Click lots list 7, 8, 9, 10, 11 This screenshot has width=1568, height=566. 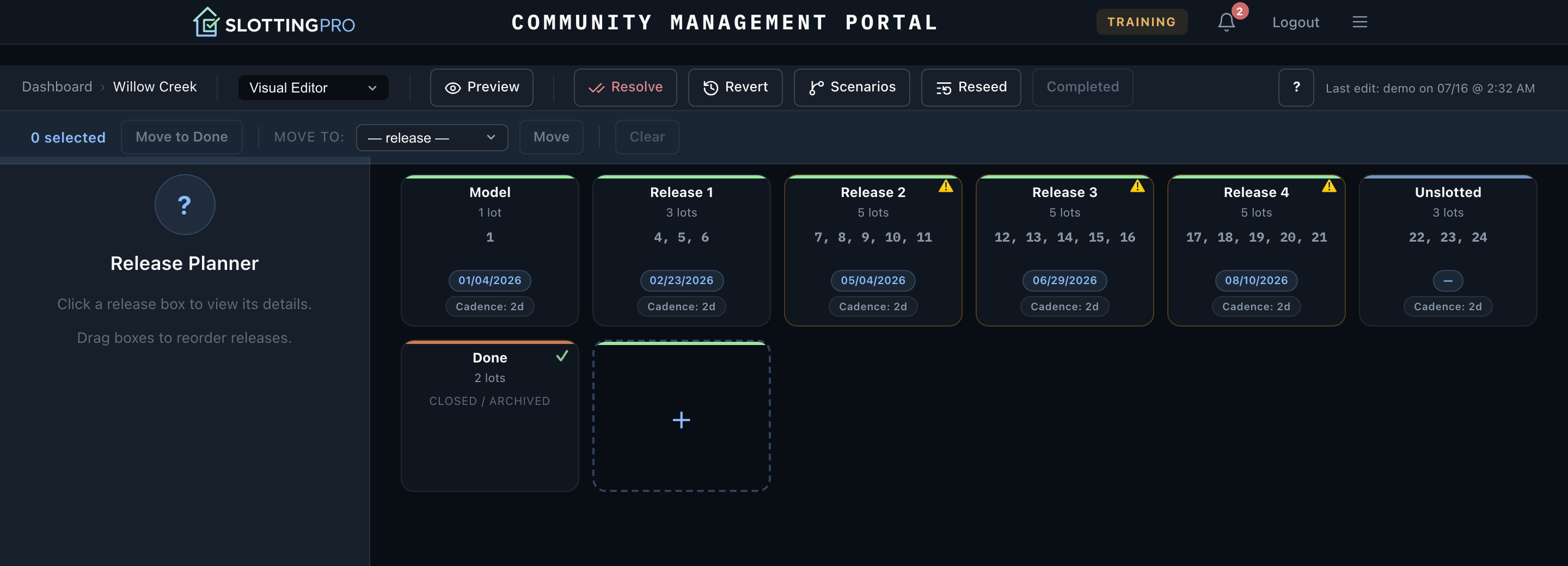coord(873,237)
